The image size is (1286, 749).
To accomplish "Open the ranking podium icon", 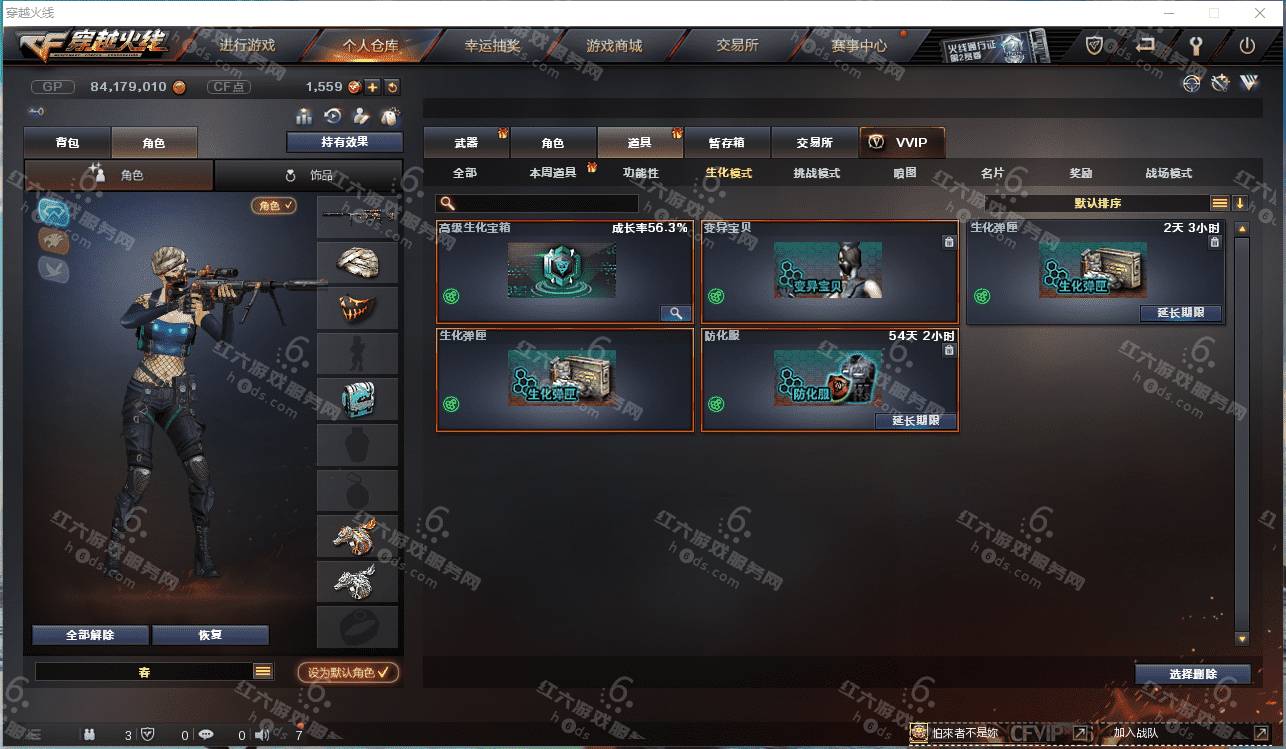I will pyautogui.click(x=304, y=116).
